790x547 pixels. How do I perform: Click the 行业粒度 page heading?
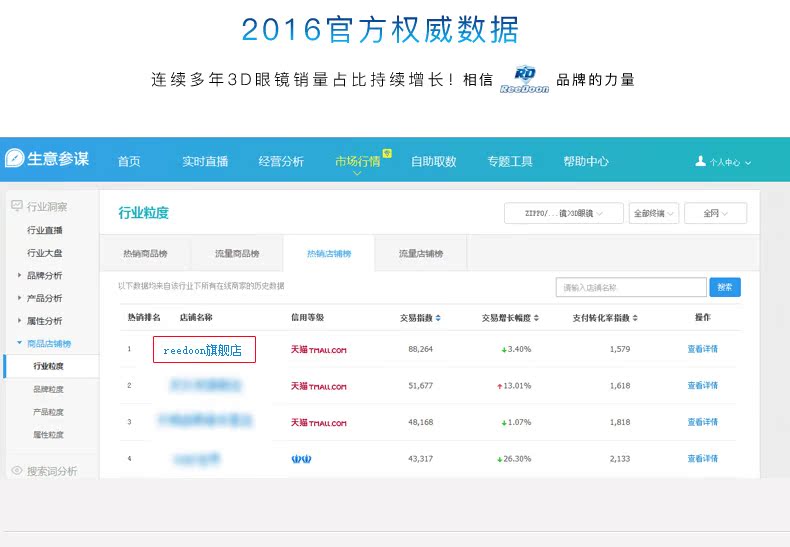144,213
